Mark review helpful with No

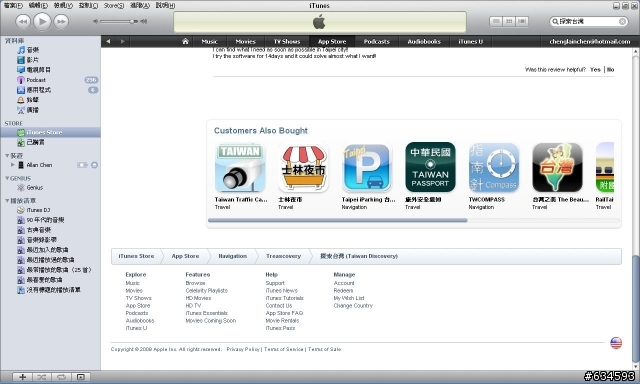pyautogui.click(x=610, y=69)
